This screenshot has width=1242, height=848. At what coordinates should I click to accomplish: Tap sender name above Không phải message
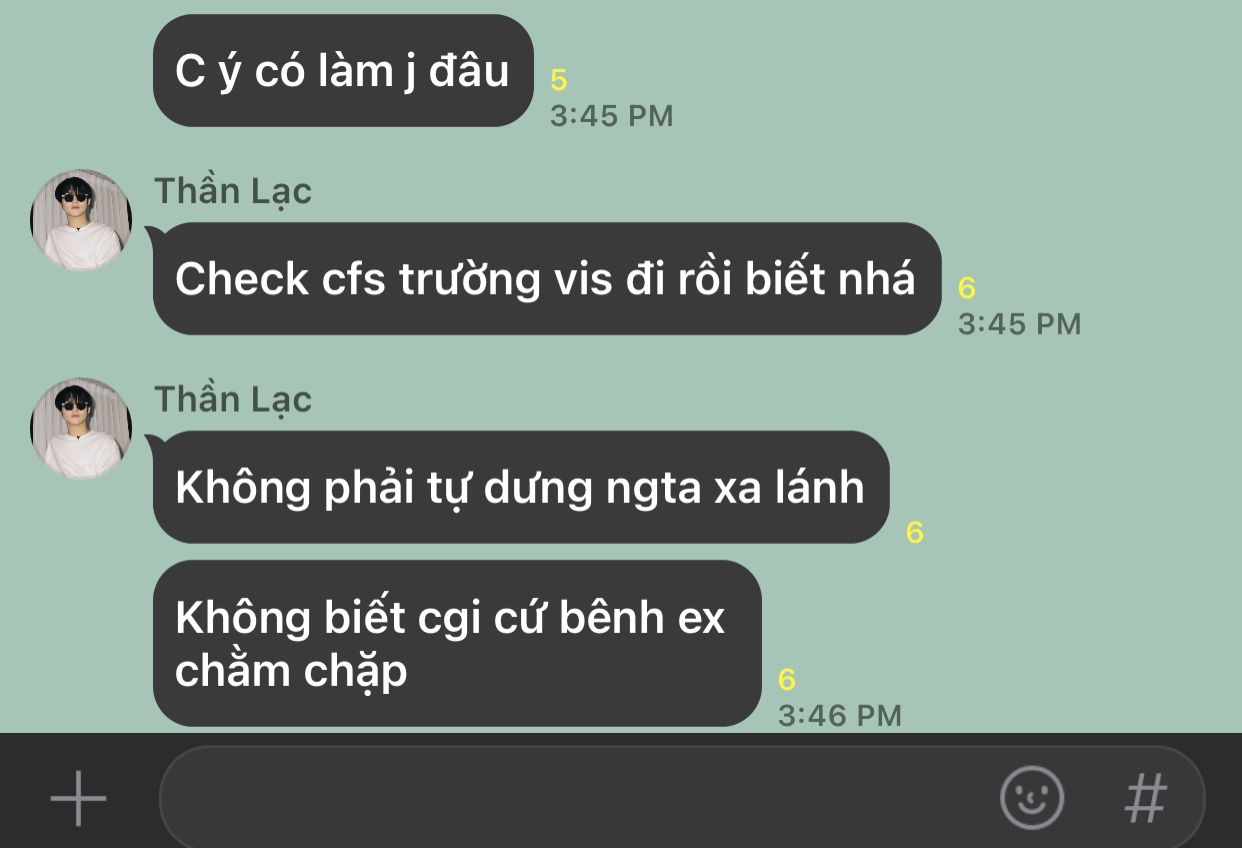click(233, 399)
